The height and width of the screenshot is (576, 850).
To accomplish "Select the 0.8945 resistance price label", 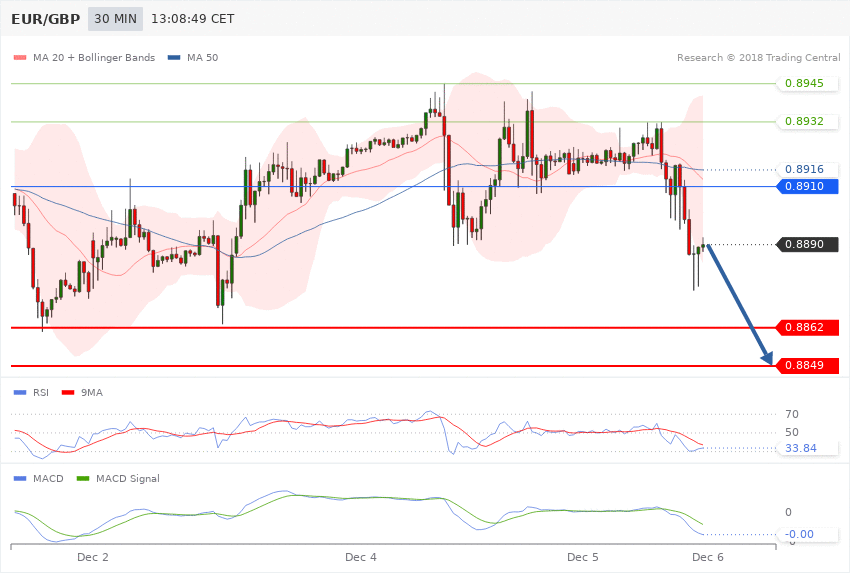I will 808,83.
